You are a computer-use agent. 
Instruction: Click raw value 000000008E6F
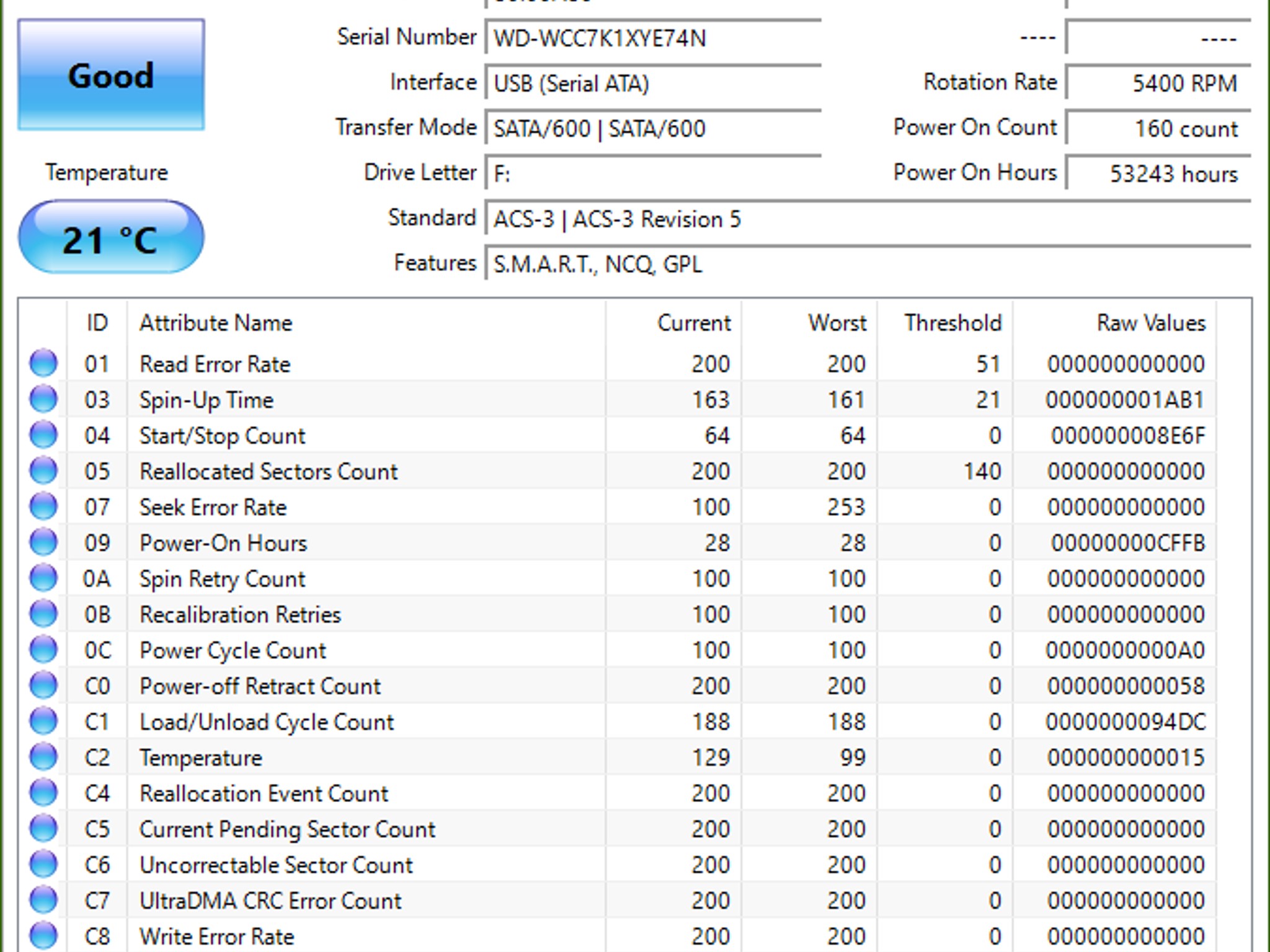[1127, 436]
